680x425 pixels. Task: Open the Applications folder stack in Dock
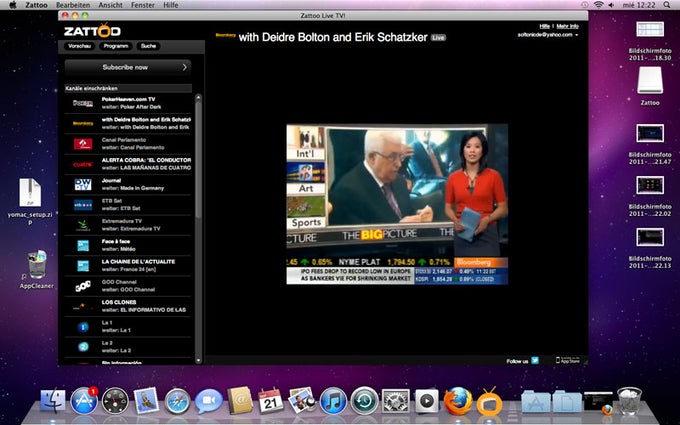(535, 402)
